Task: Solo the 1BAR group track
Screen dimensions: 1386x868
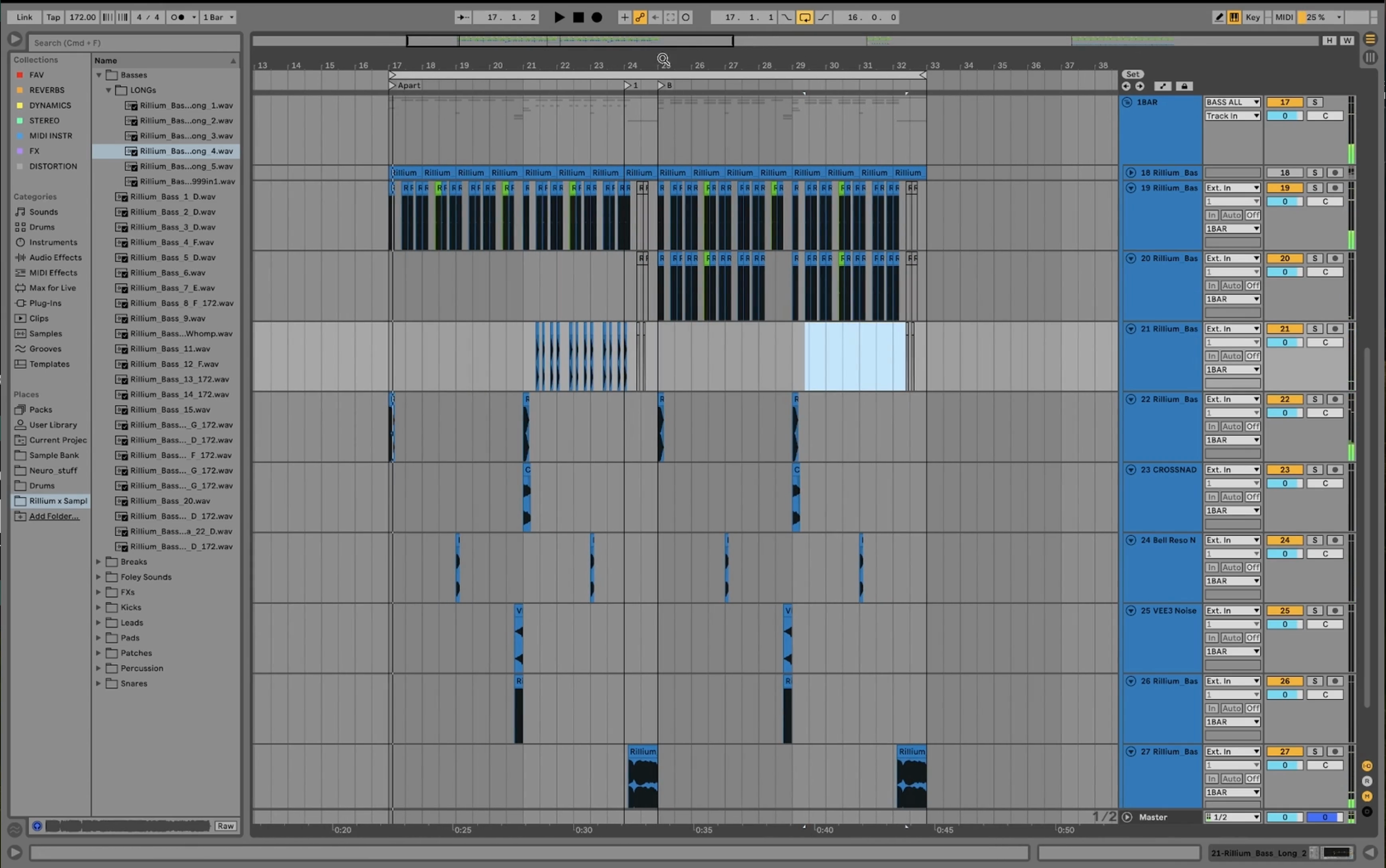Action: click(1314, 102)
